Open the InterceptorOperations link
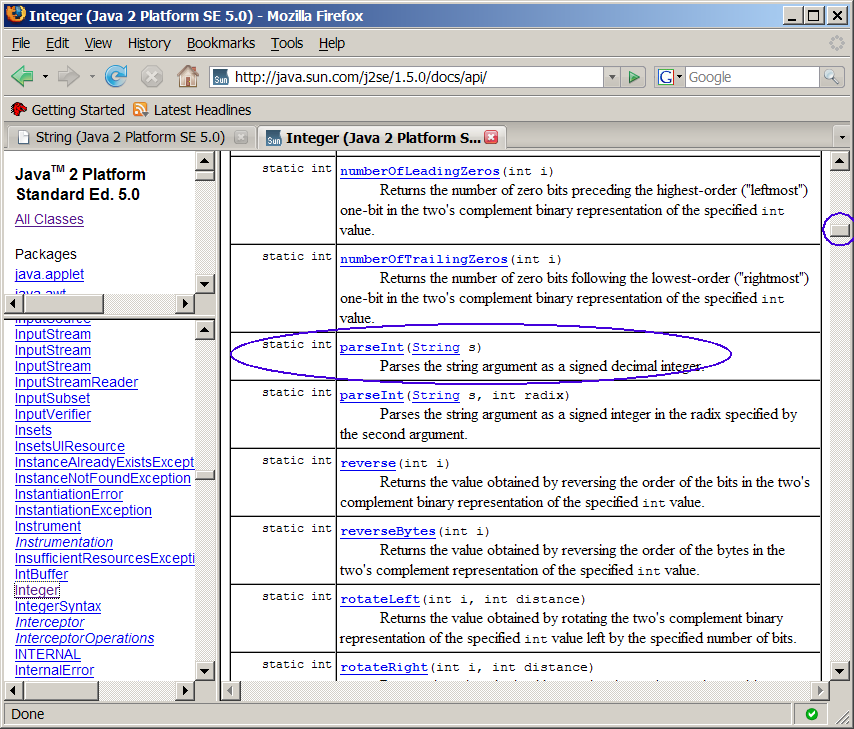This screenshot has width=854, height=729. point(84,639)
